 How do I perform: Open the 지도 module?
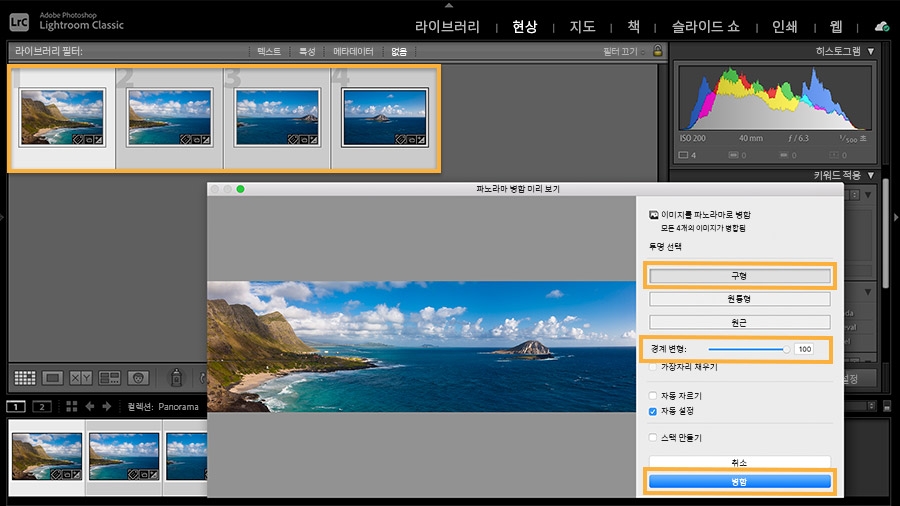pos(582,26)
